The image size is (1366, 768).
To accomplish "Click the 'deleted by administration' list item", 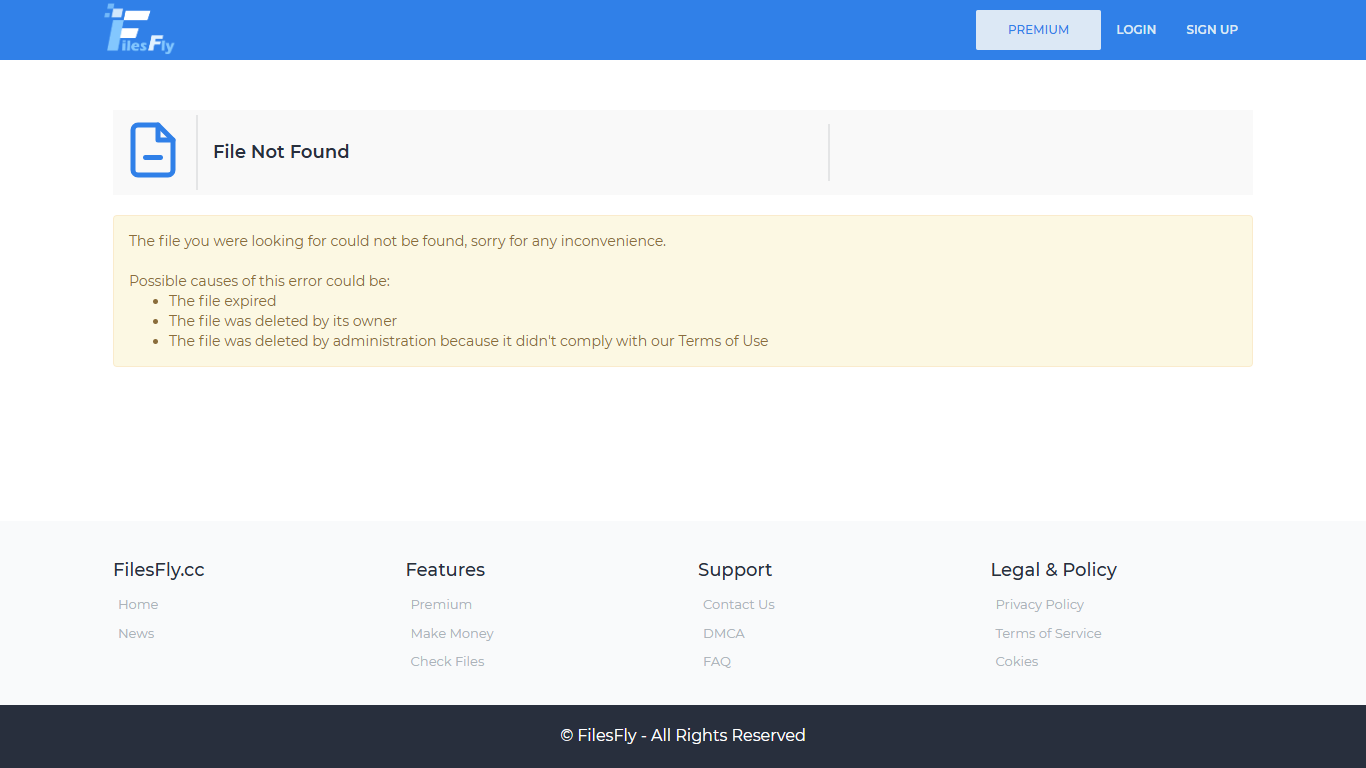I will tap(468, 341).
